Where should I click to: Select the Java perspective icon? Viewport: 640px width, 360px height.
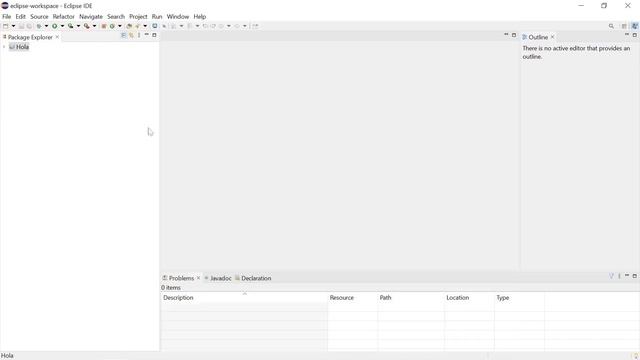(634, 26)
